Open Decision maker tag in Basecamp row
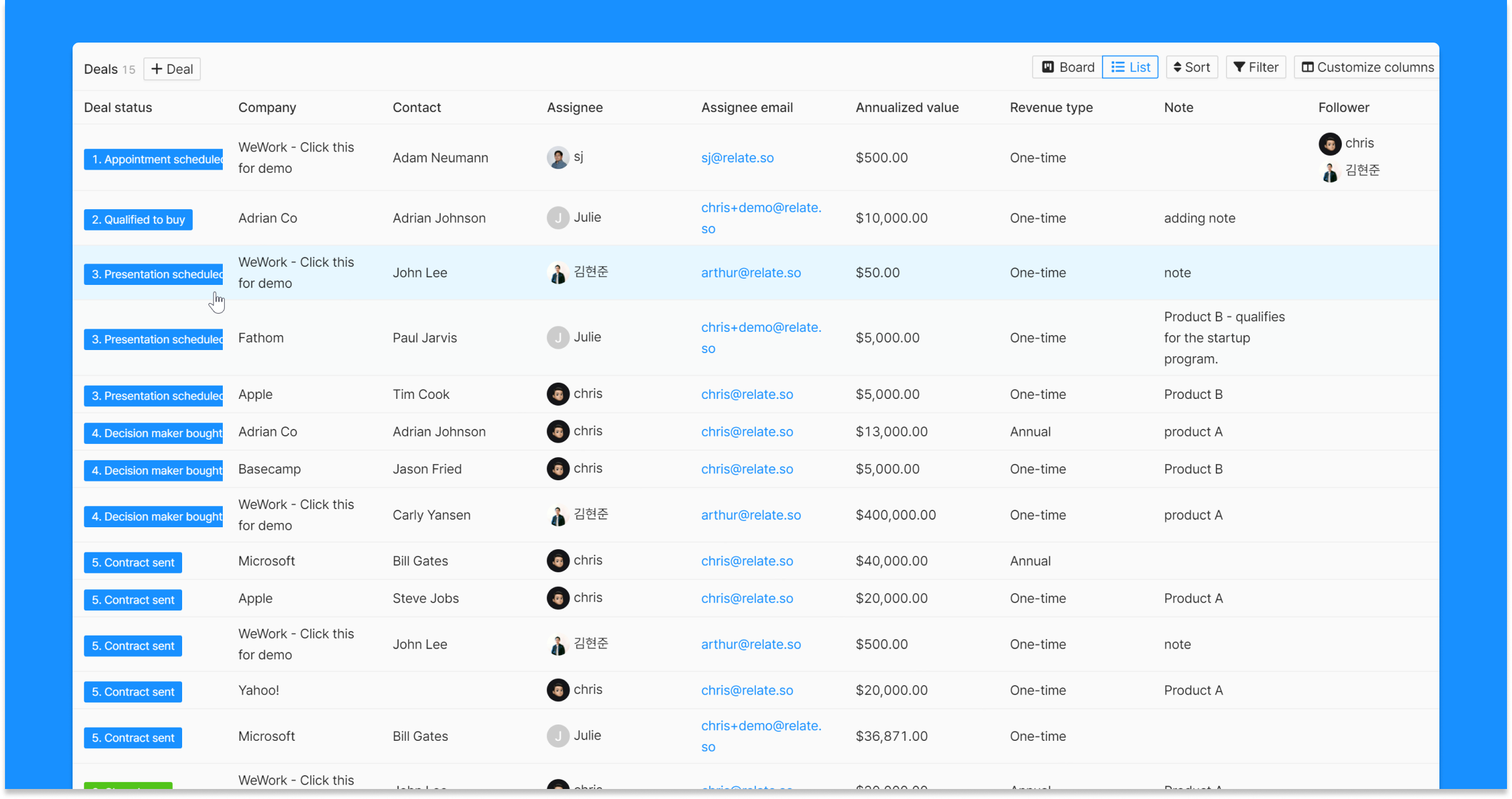 pyautogui.click(x=153, y=471)
